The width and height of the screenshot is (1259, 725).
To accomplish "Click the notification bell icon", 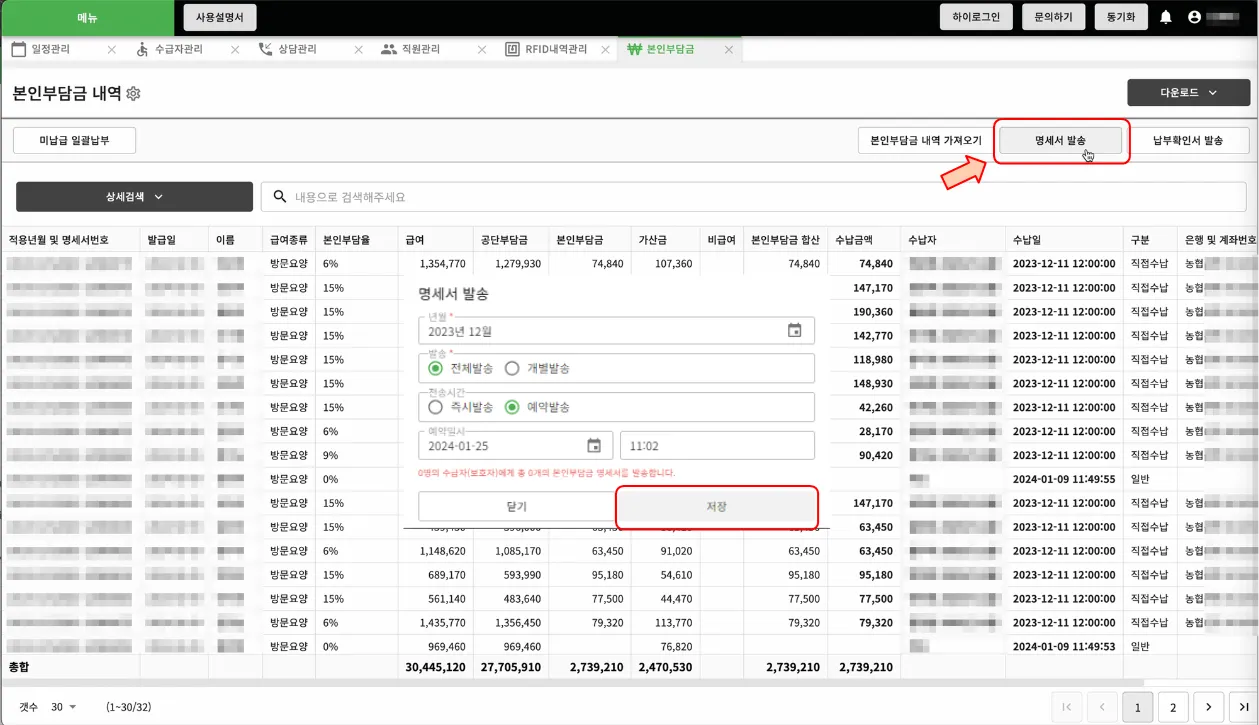I will pyautogui.click(x=1166, y=17).
